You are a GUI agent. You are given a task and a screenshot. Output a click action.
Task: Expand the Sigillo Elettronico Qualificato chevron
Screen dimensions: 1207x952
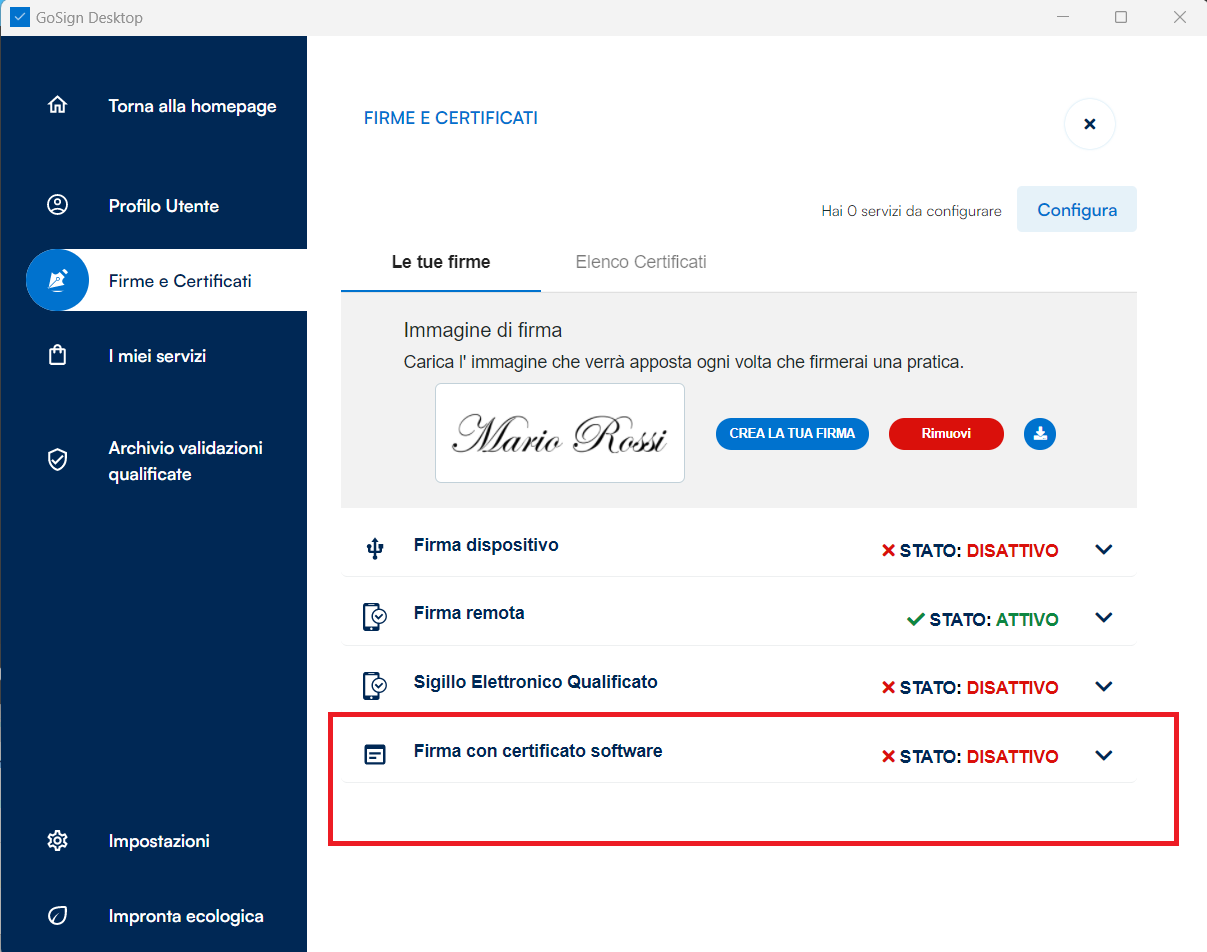(1104, 686)
